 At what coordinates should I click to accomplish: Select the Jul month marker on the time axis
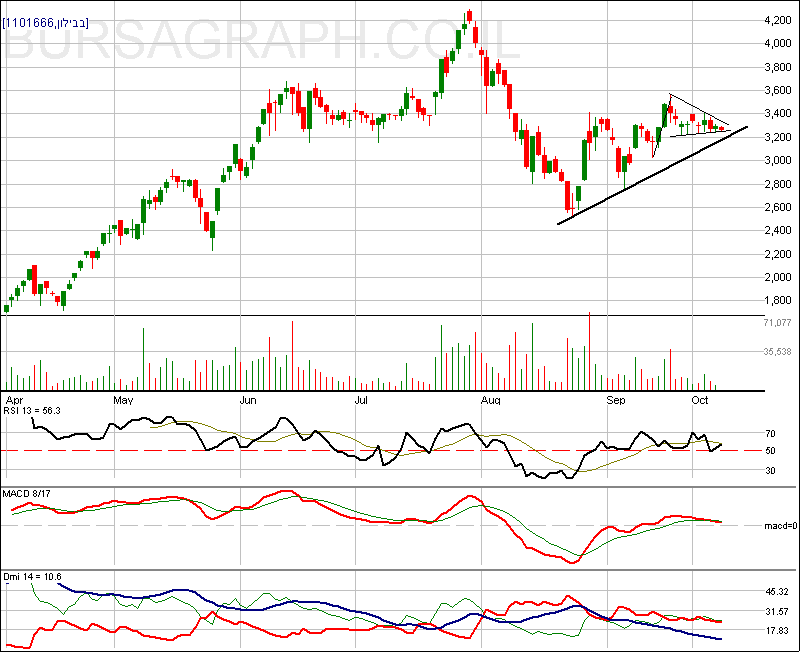(x=362, y=399)
